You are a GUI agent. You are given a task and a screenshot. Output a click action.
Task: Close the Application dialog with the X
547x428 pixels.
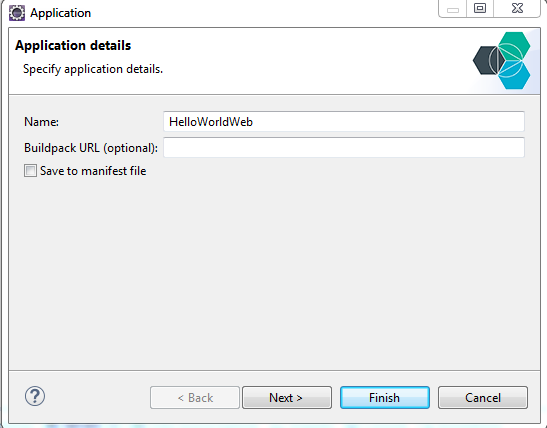(517, 8)
